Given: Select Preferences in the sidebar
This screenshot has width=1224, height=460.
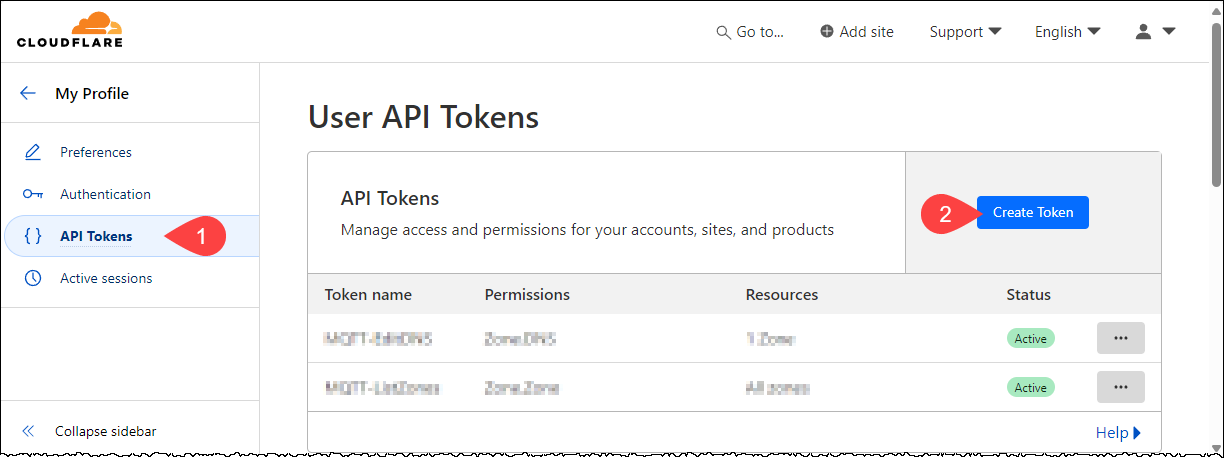Looking at the screenshot, I should point(96,152).
